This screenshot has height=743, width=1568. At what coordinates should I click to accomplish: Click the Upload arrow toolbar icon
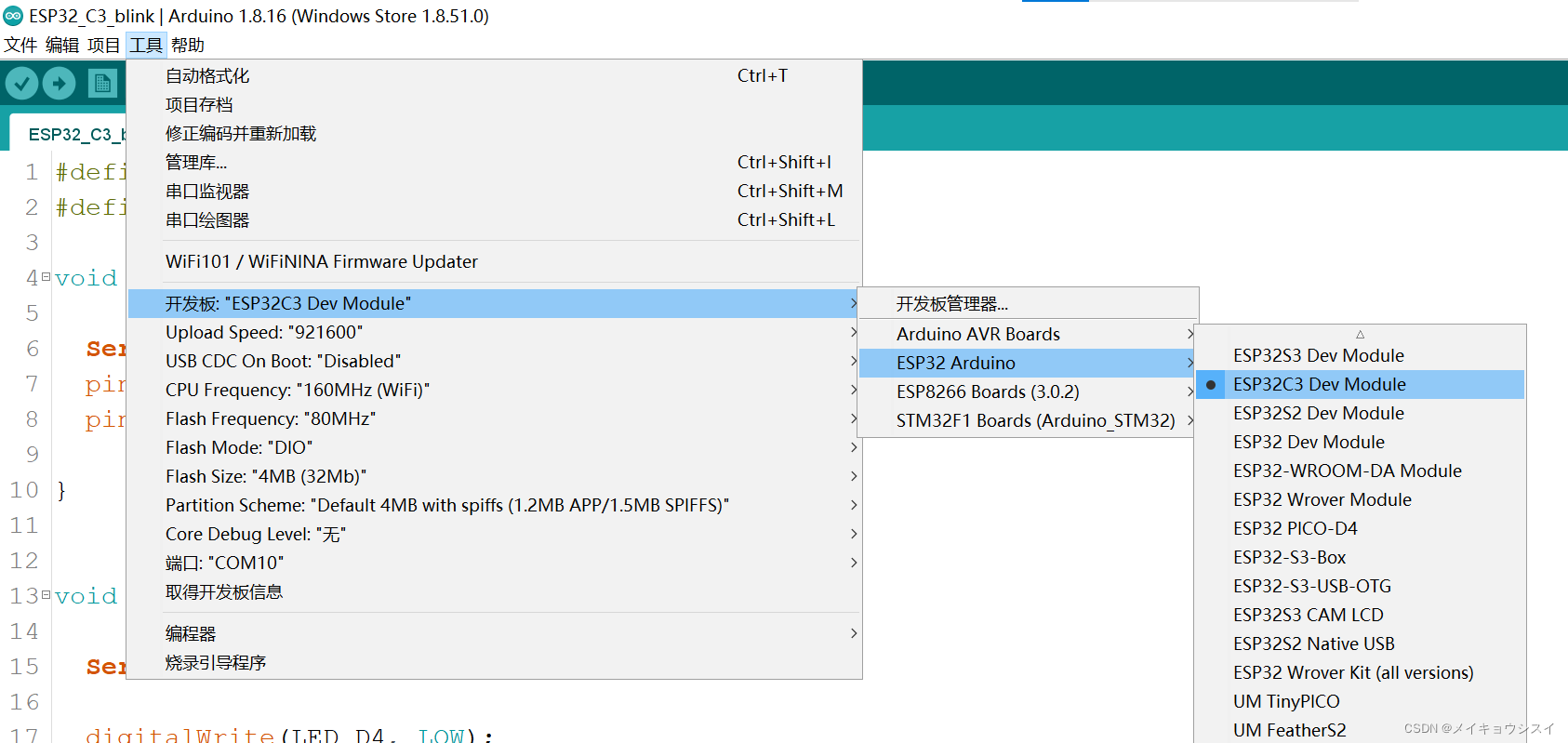(x=60, y=84)
